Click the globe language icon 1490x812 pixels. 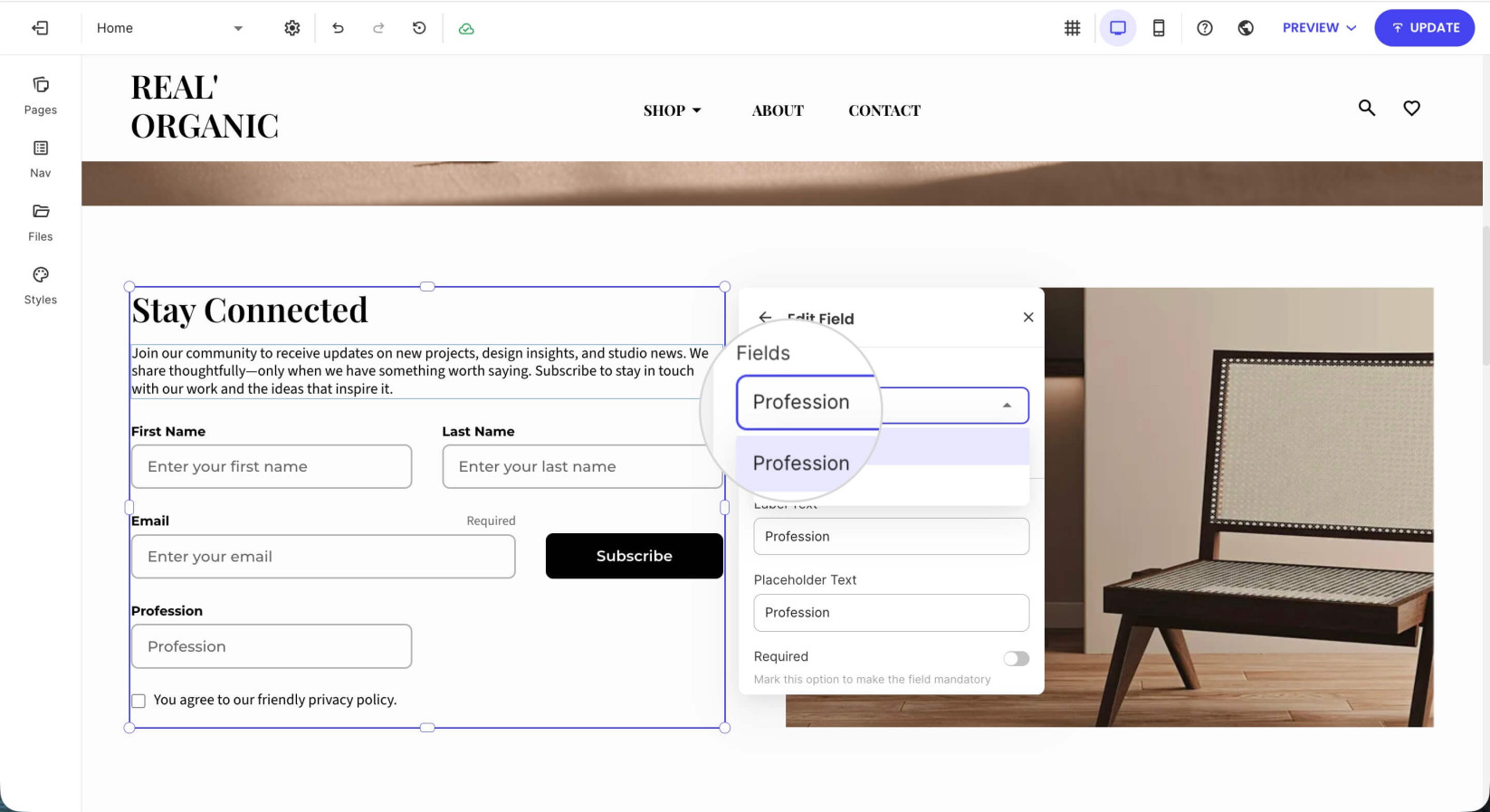(1246, 28)
